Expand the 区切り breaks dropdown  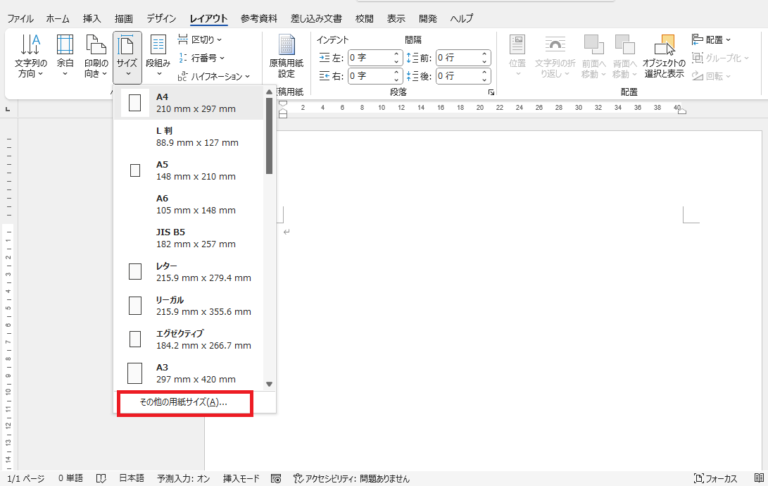(200, 40)
